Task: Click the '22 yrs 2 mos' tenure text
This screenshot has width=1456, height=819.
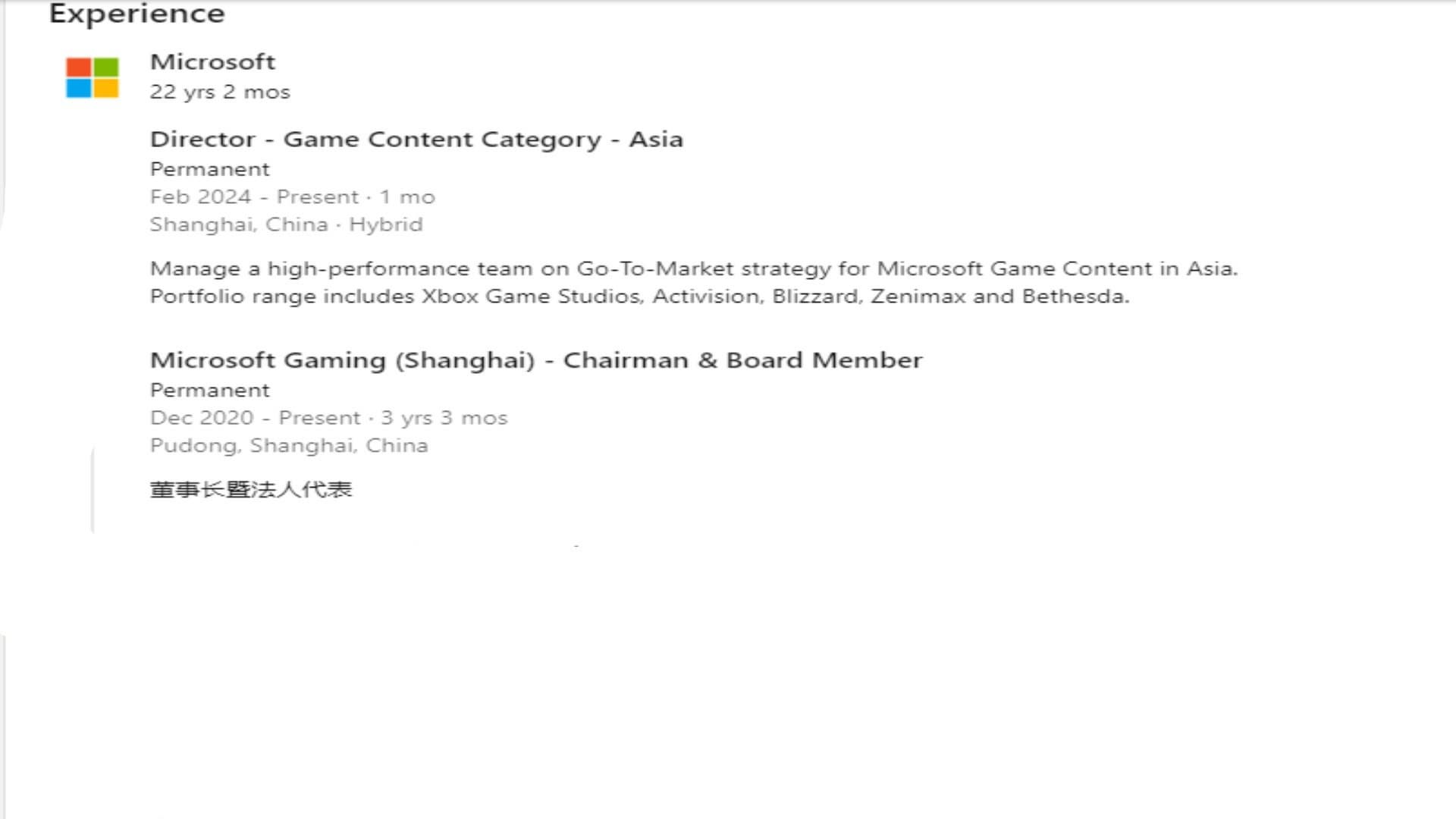Action: coord(220,92)
